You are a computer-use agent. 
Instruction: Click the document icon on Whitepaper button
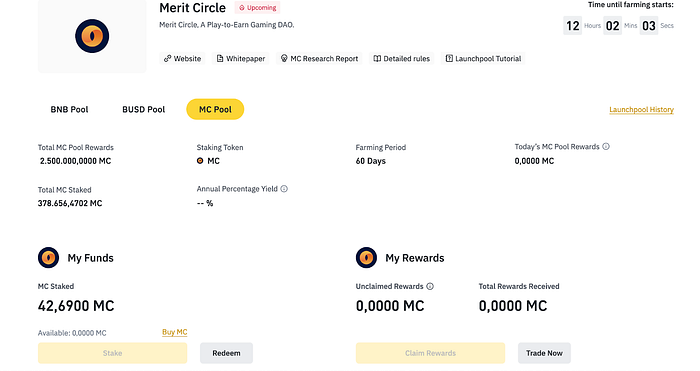(220, 58)
